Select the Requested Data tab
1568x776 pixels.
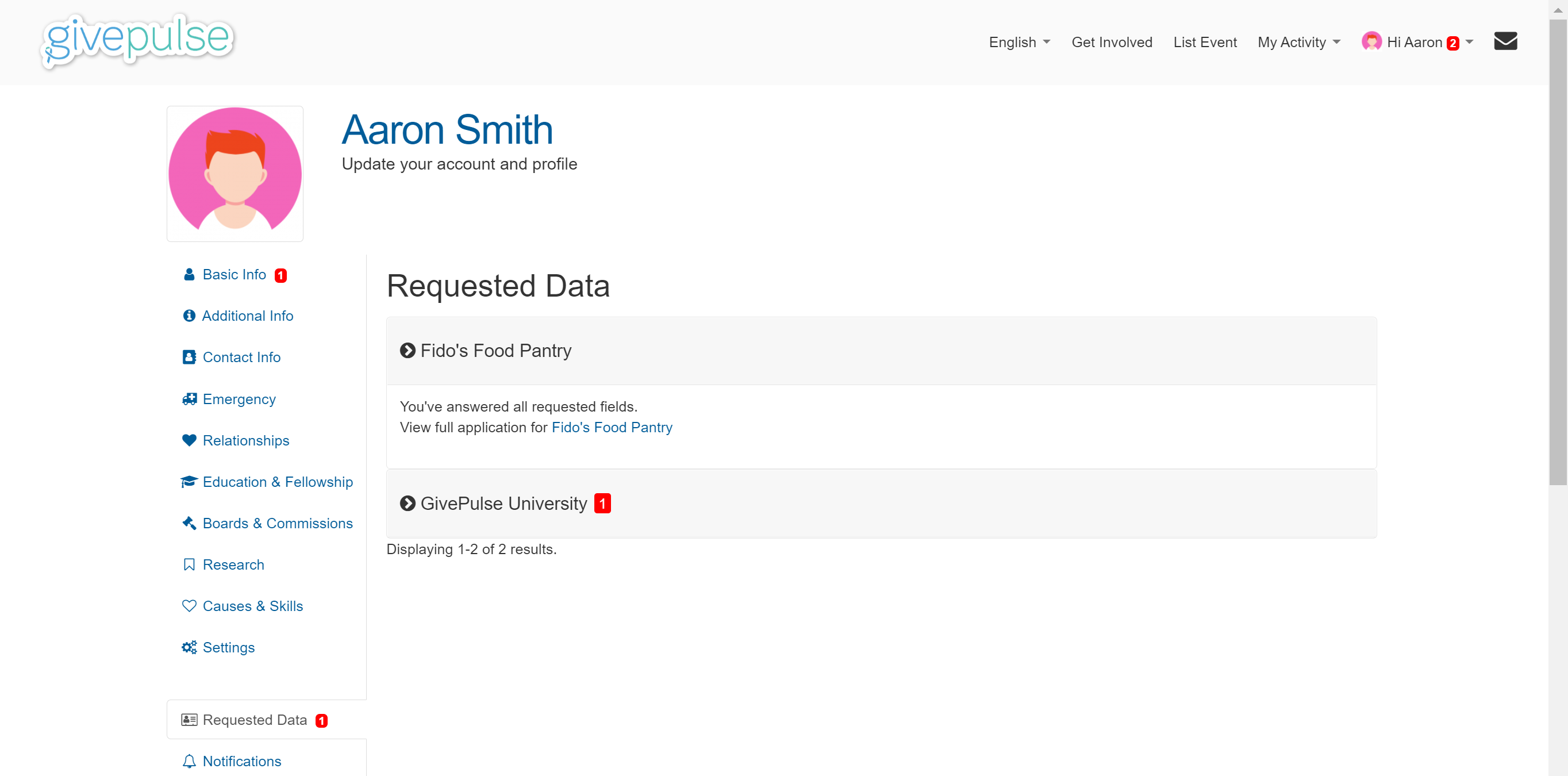tap(267, 720)
